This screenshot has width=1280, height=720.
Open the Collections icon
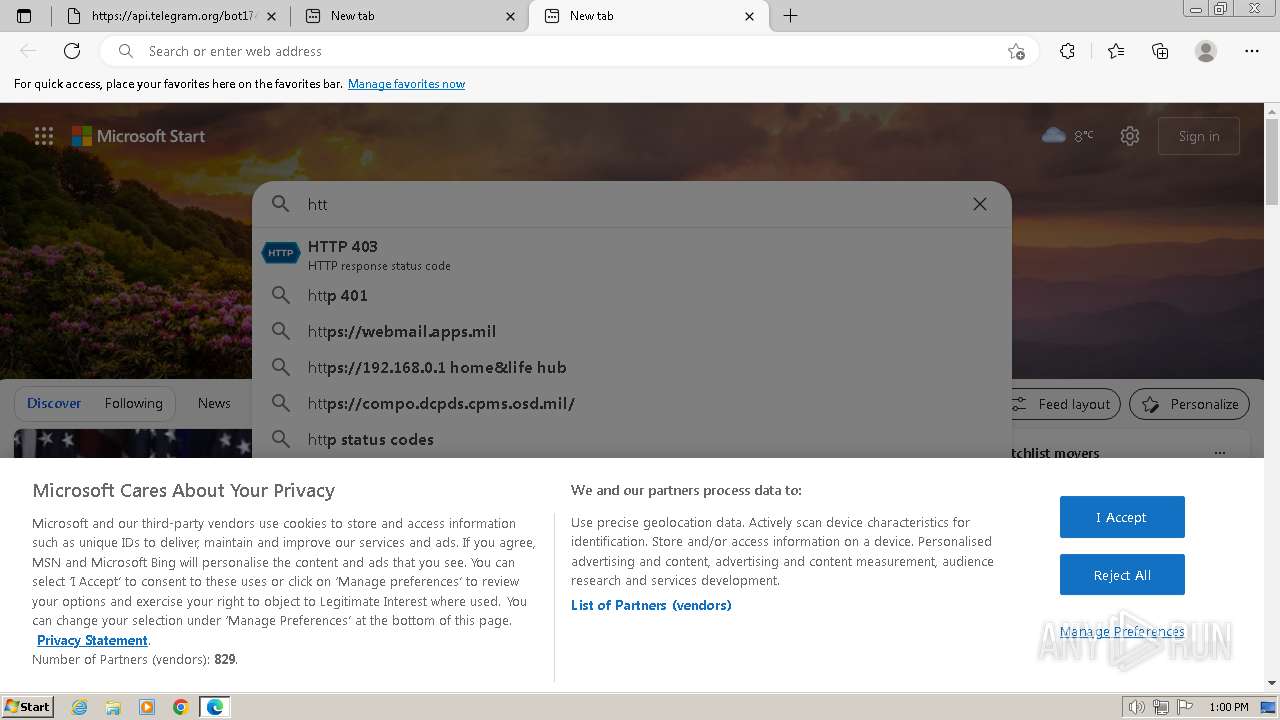1160,51
